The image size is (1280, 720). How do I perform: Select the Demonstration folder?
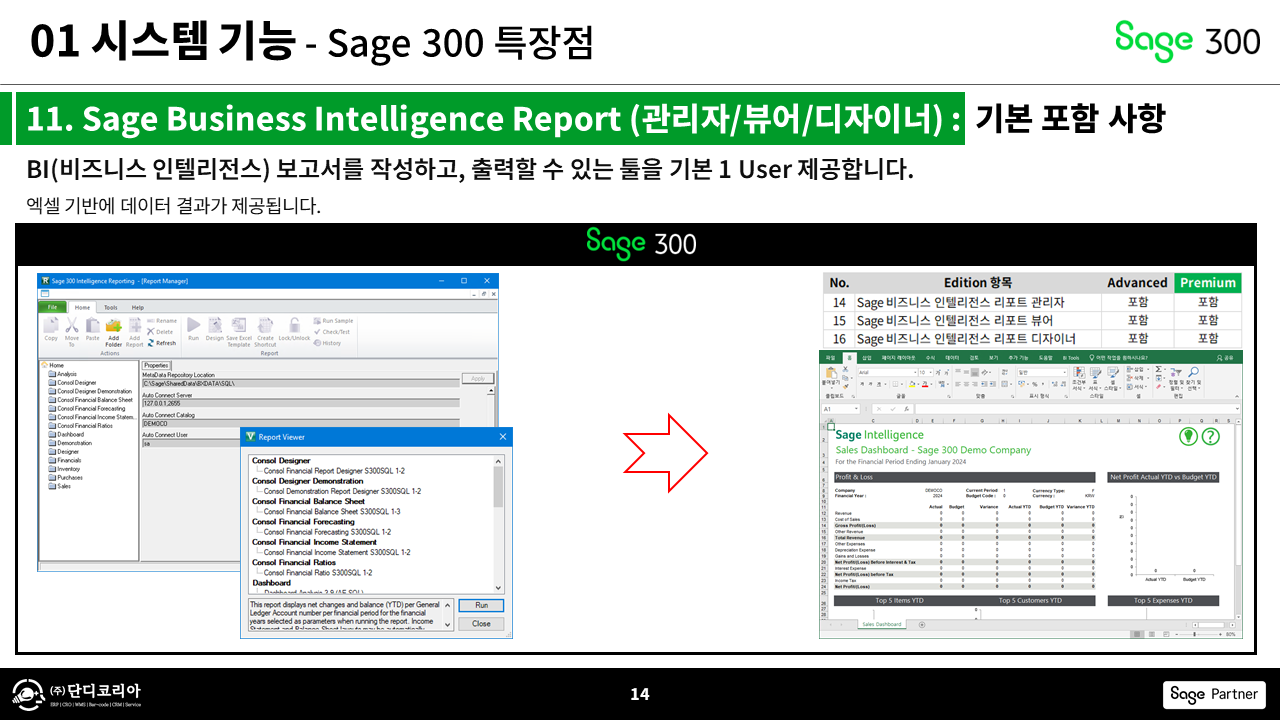click(x=71, y=443)
